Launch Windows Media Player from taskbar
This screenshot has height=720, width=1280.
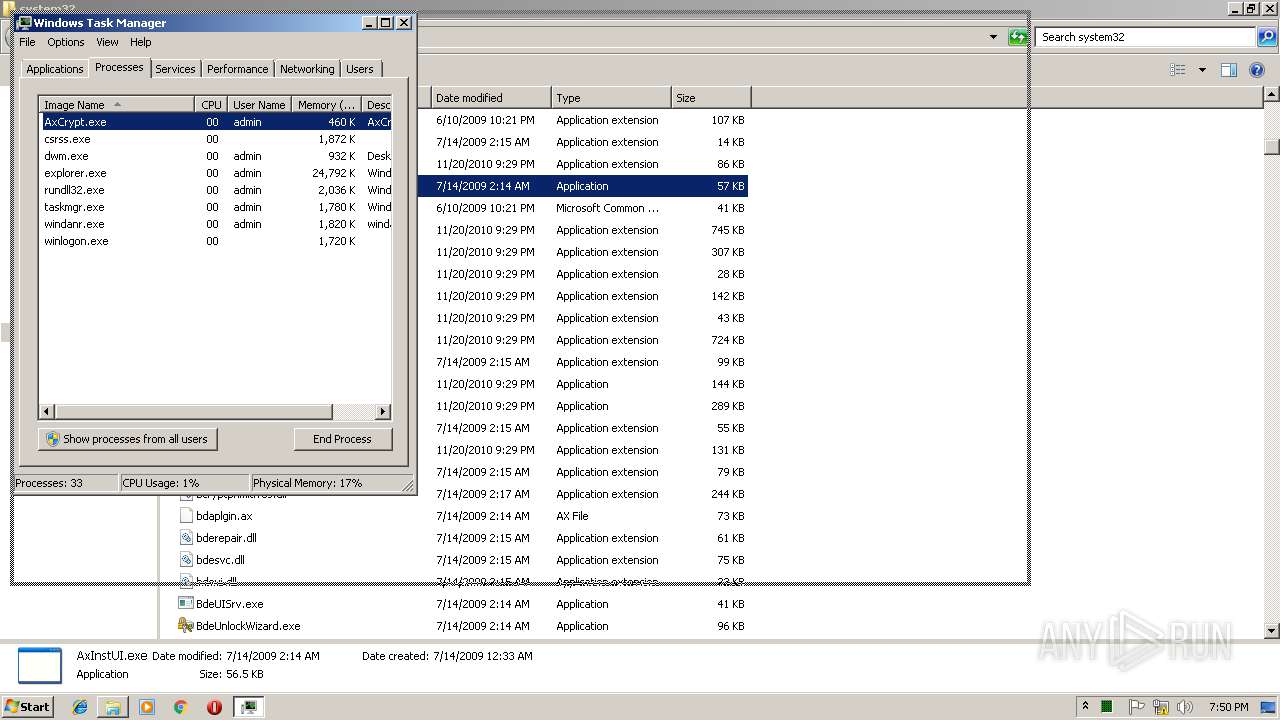coord(147,707)
